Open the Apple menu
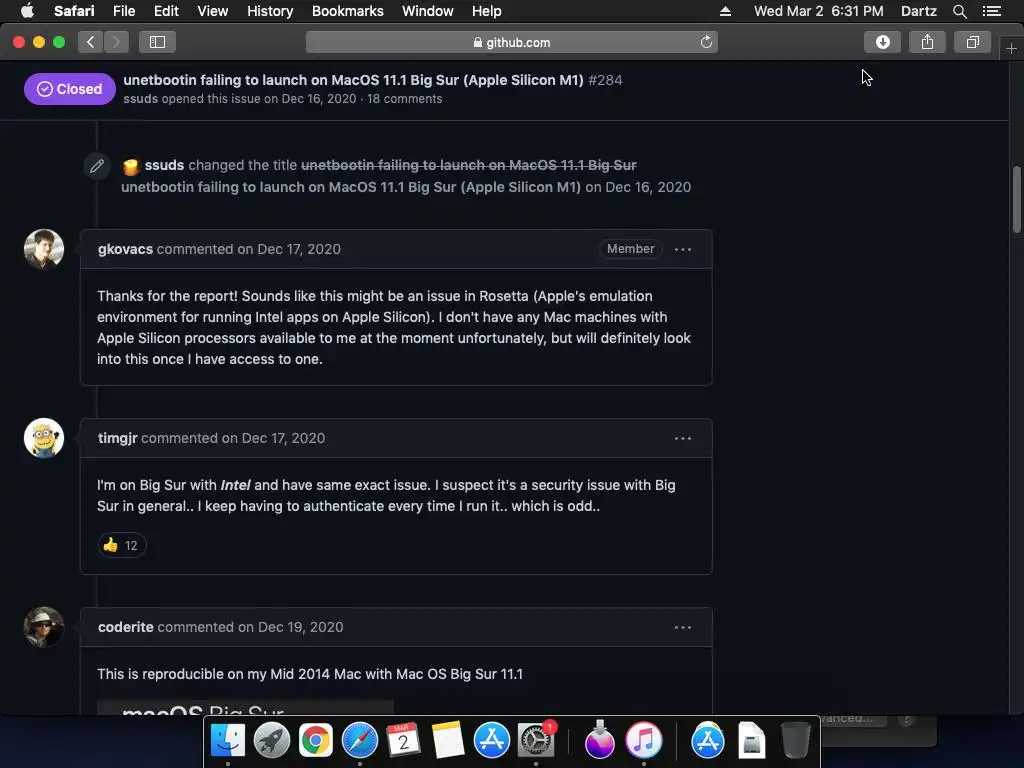 tap(27, 11)
